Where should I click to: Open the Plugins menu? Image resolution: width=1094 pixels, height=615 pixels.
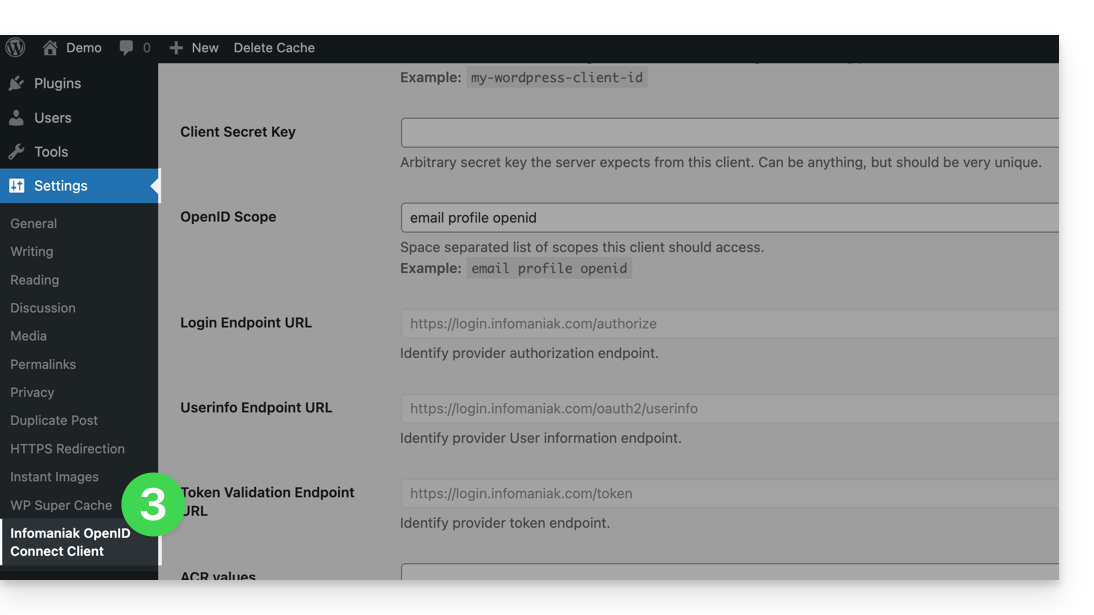[x=57, y=83]
